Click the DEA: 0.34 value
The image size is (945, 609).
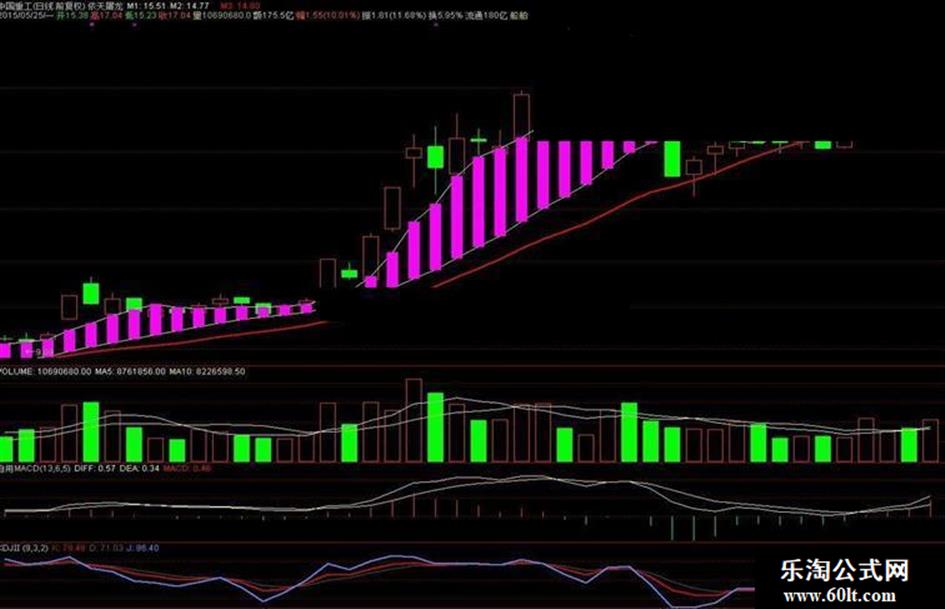(140, 468)
